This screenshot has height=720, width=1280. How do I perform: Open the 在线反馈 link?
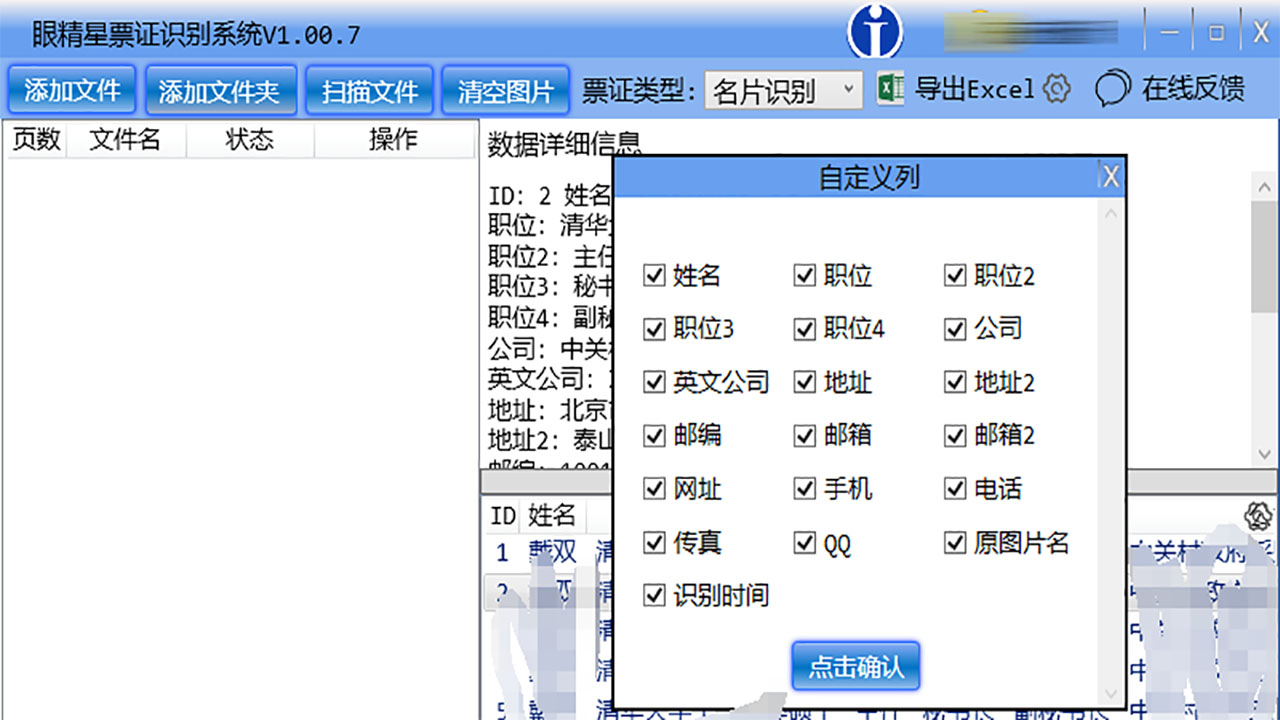point(1193,89)
